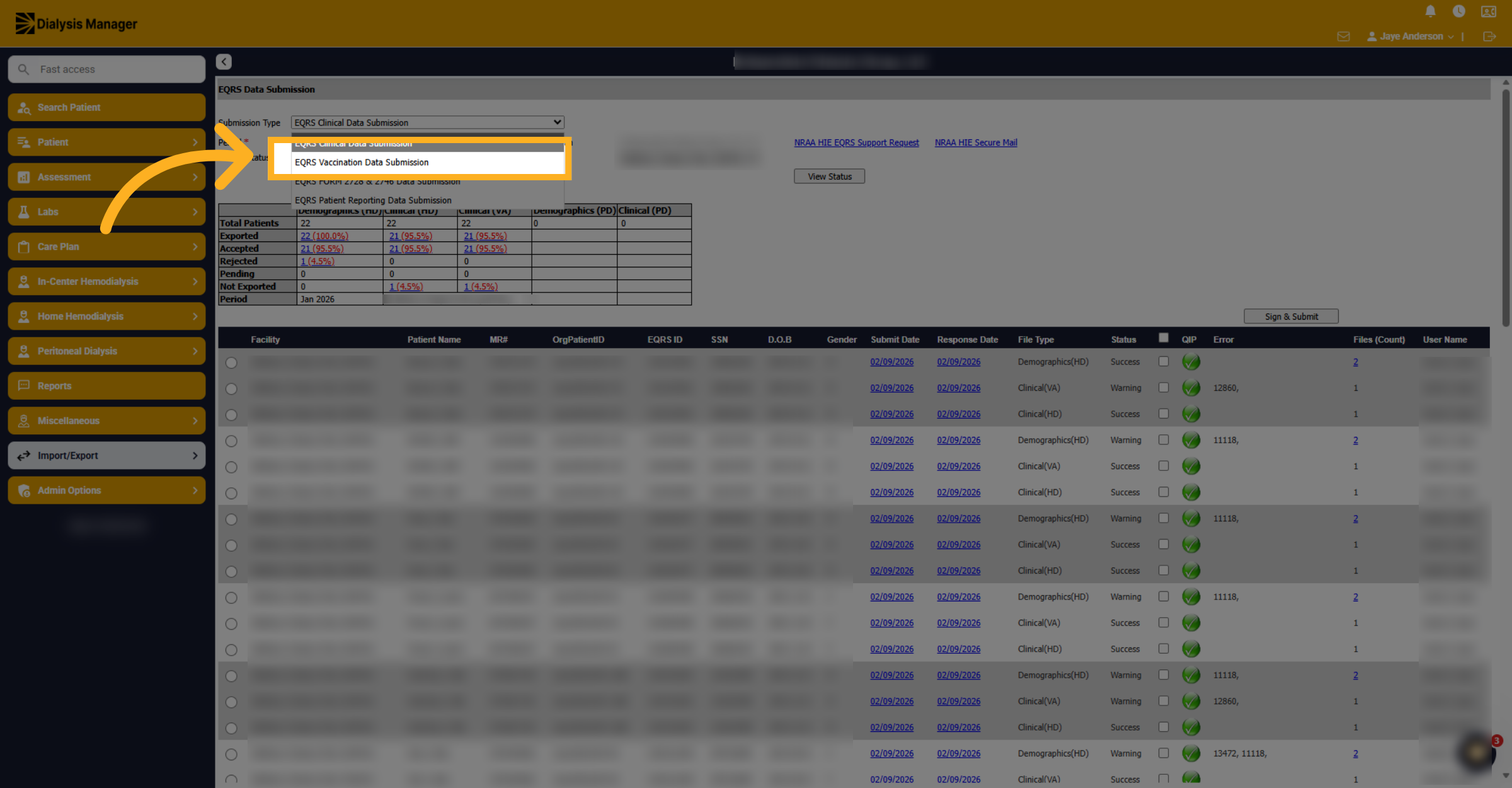Screen dimensions: 1512x788
Task: Open the Rejected 1 (4.5%) link
Action: [x=318, y=261]
